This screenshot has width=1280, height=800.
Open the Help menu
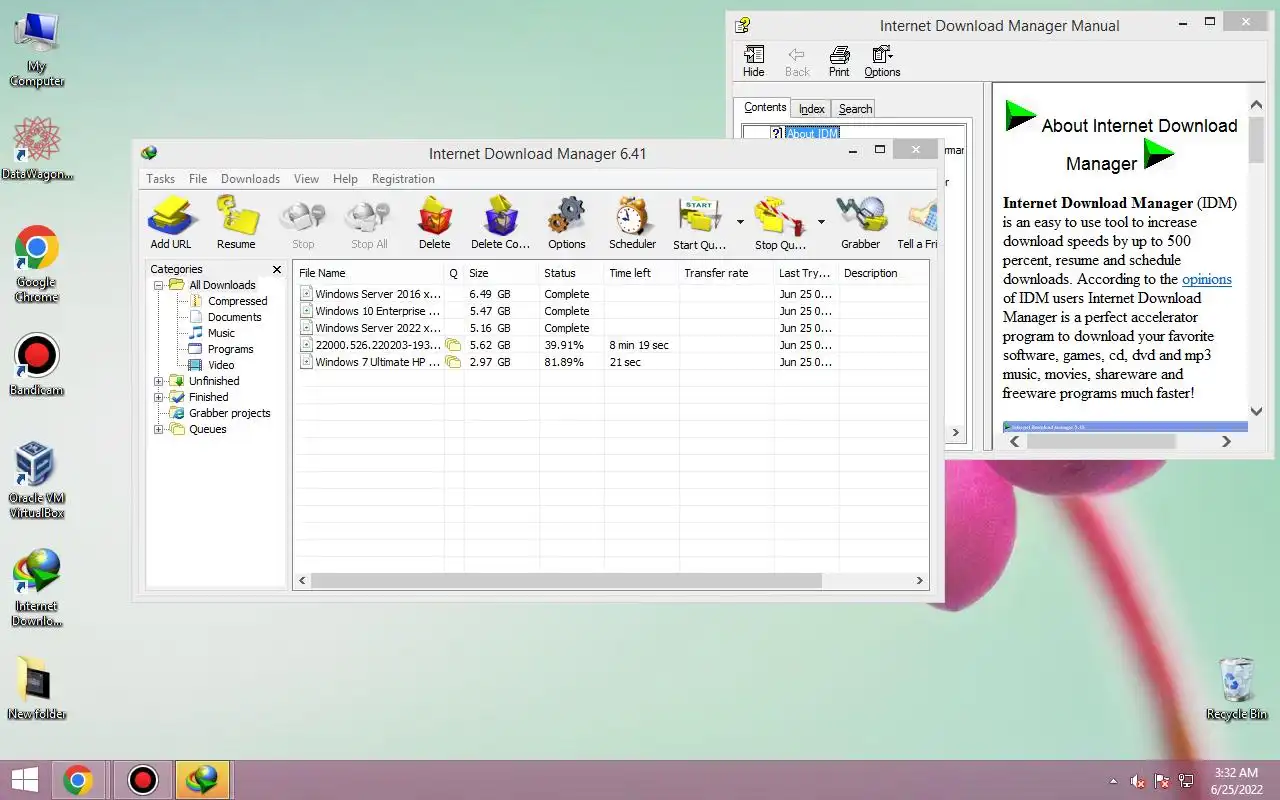pos(345,179)
